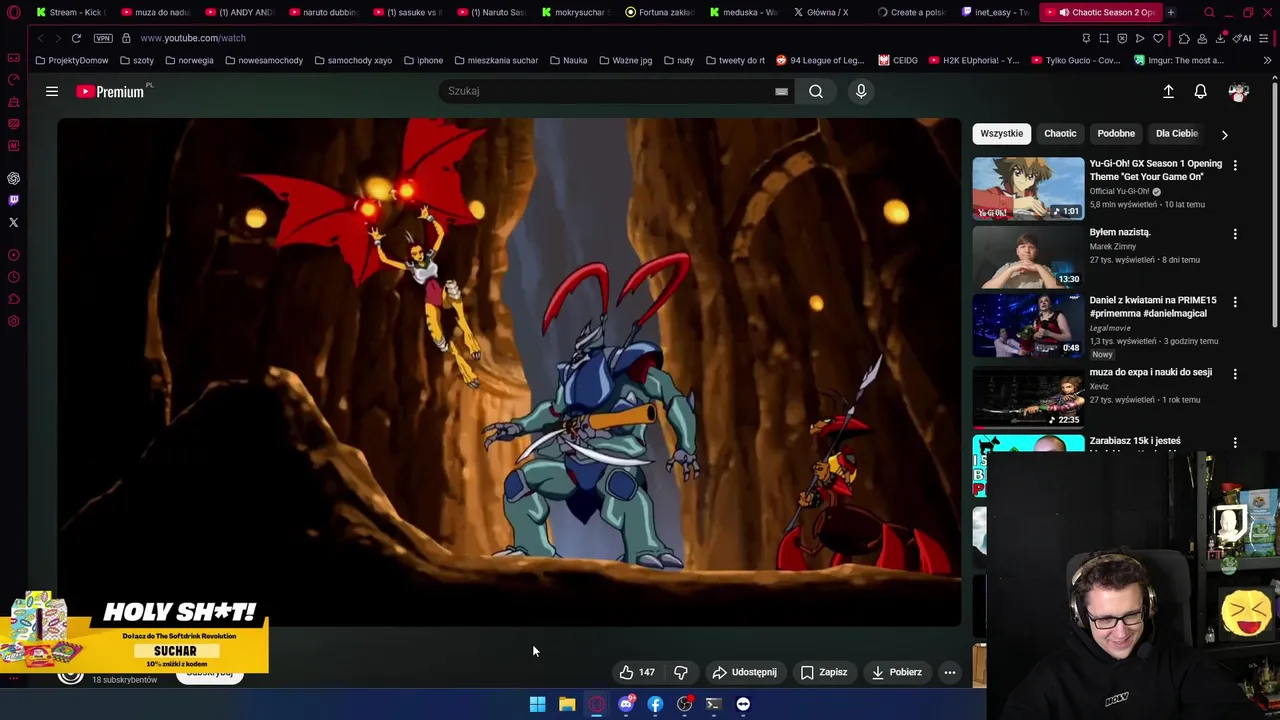The width and height of the screenshot is (1280, 720).
Task: Click the Udostępnij share button
Action: 744,672
